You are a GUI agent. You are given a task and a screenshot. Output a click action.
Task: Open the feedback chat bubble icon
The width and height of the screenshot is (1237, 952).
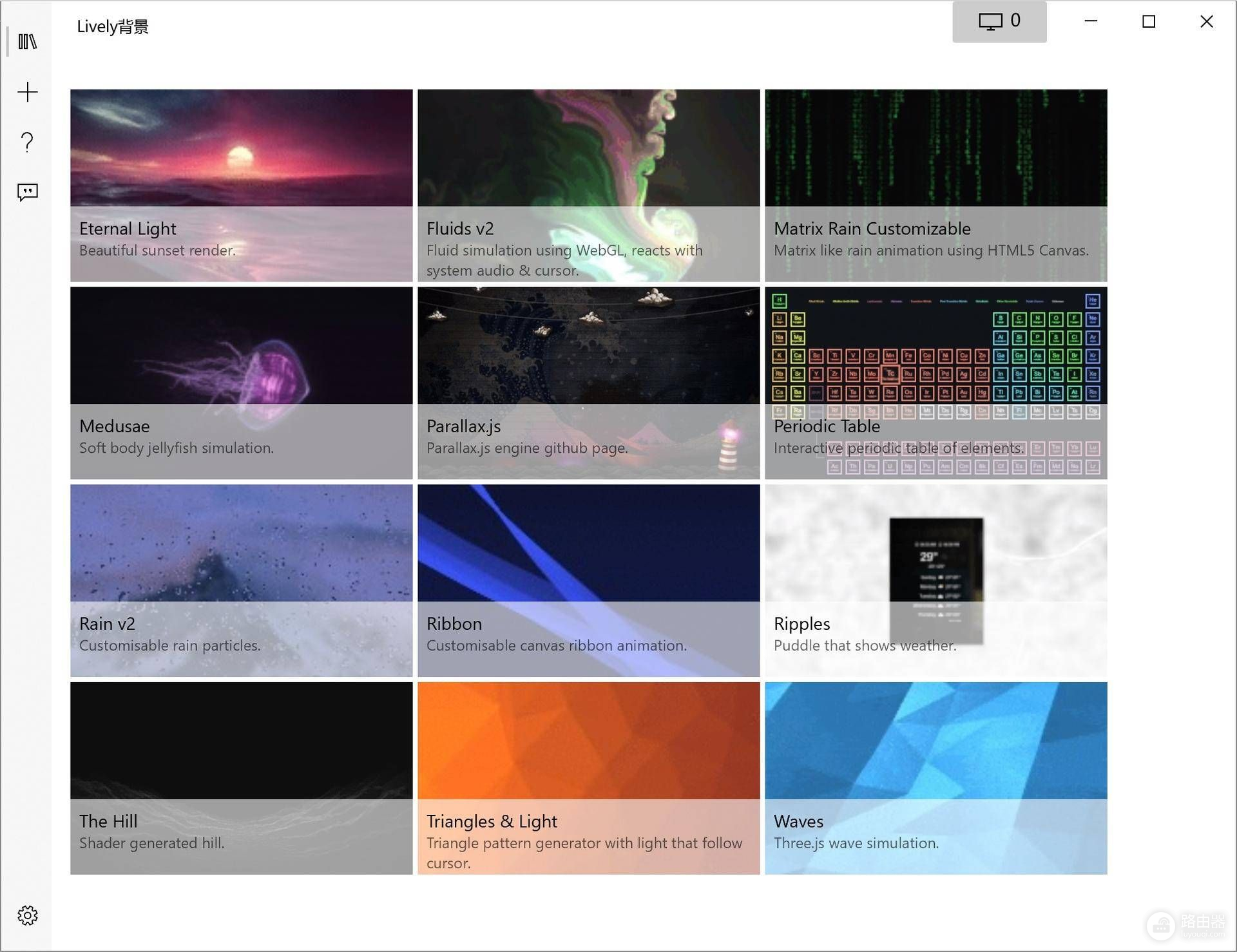click(27, 192)
